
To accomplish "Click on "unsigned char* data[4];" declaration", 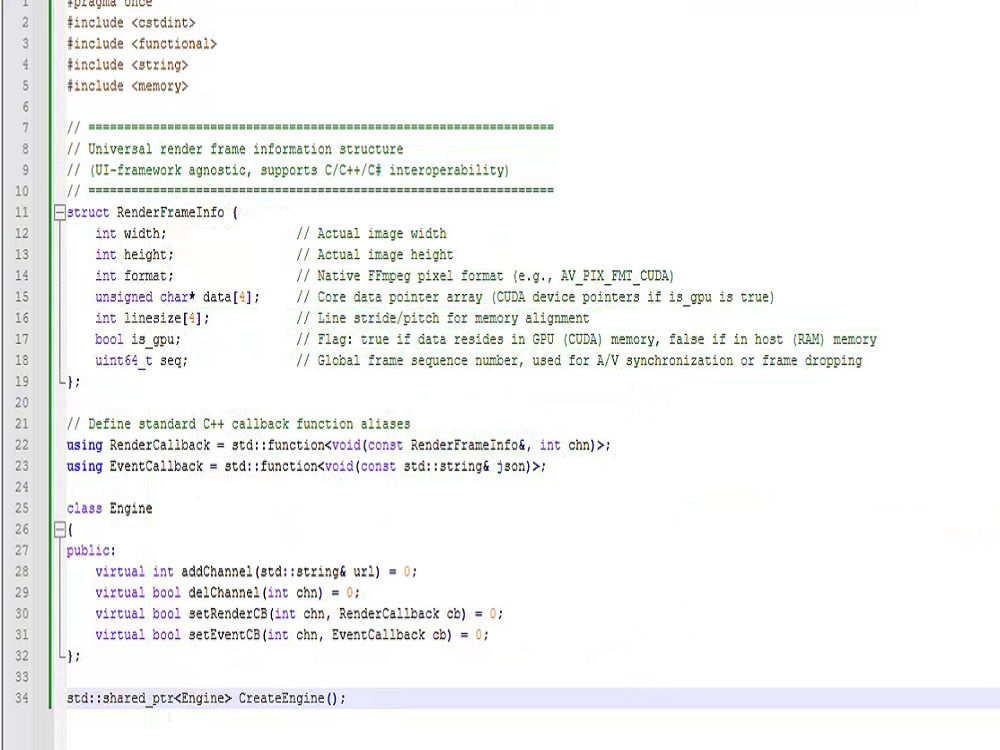I will 177,297.
